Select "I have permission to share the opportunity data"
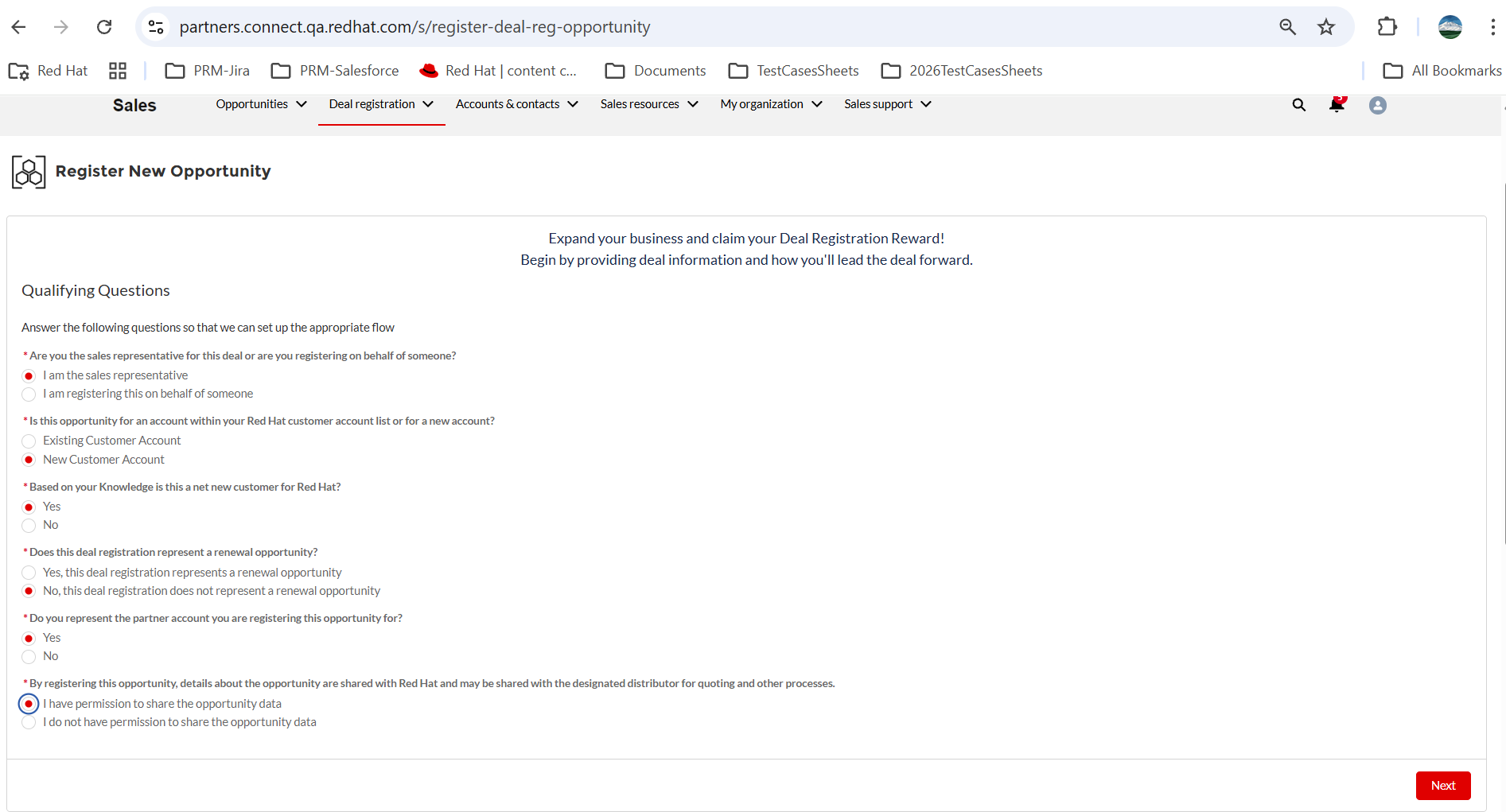The height and width of the screenshot is (812, 1506). 29,705
